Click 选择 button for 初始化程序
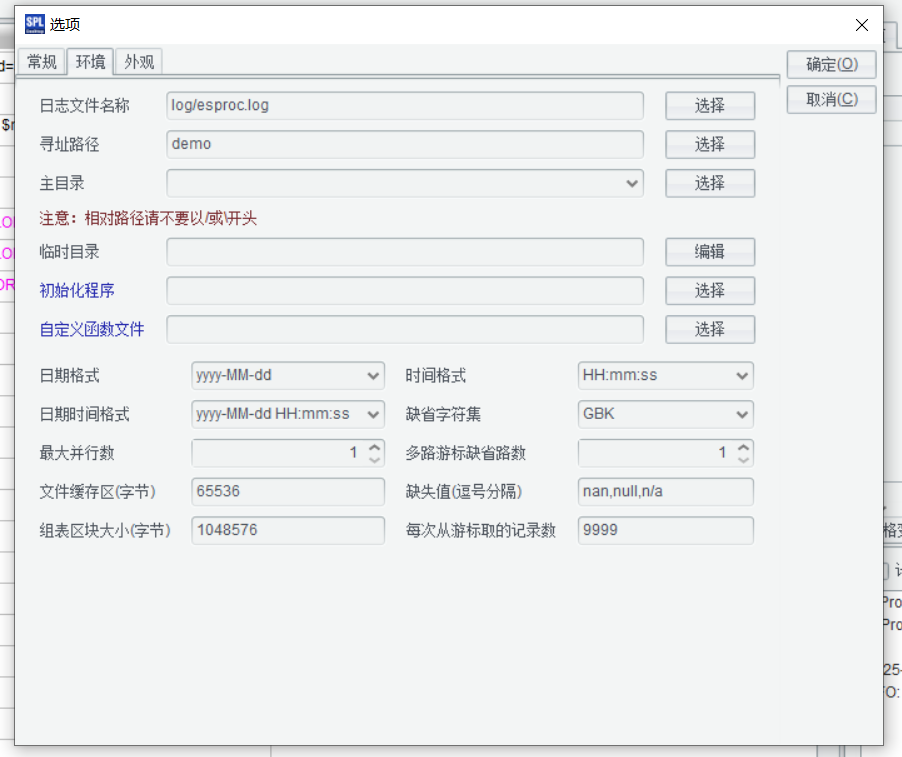 (710, 291)
